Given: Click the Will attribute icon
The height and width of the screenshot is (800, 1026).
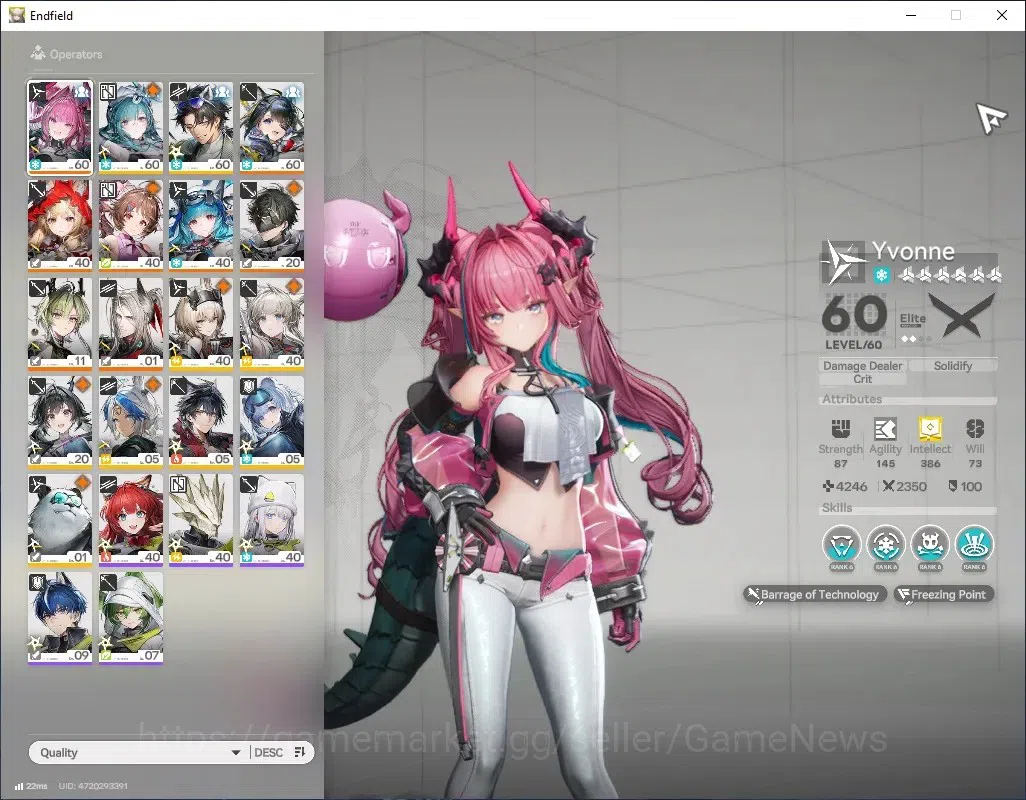Looking at the screenshot, I should click(975, 429).
